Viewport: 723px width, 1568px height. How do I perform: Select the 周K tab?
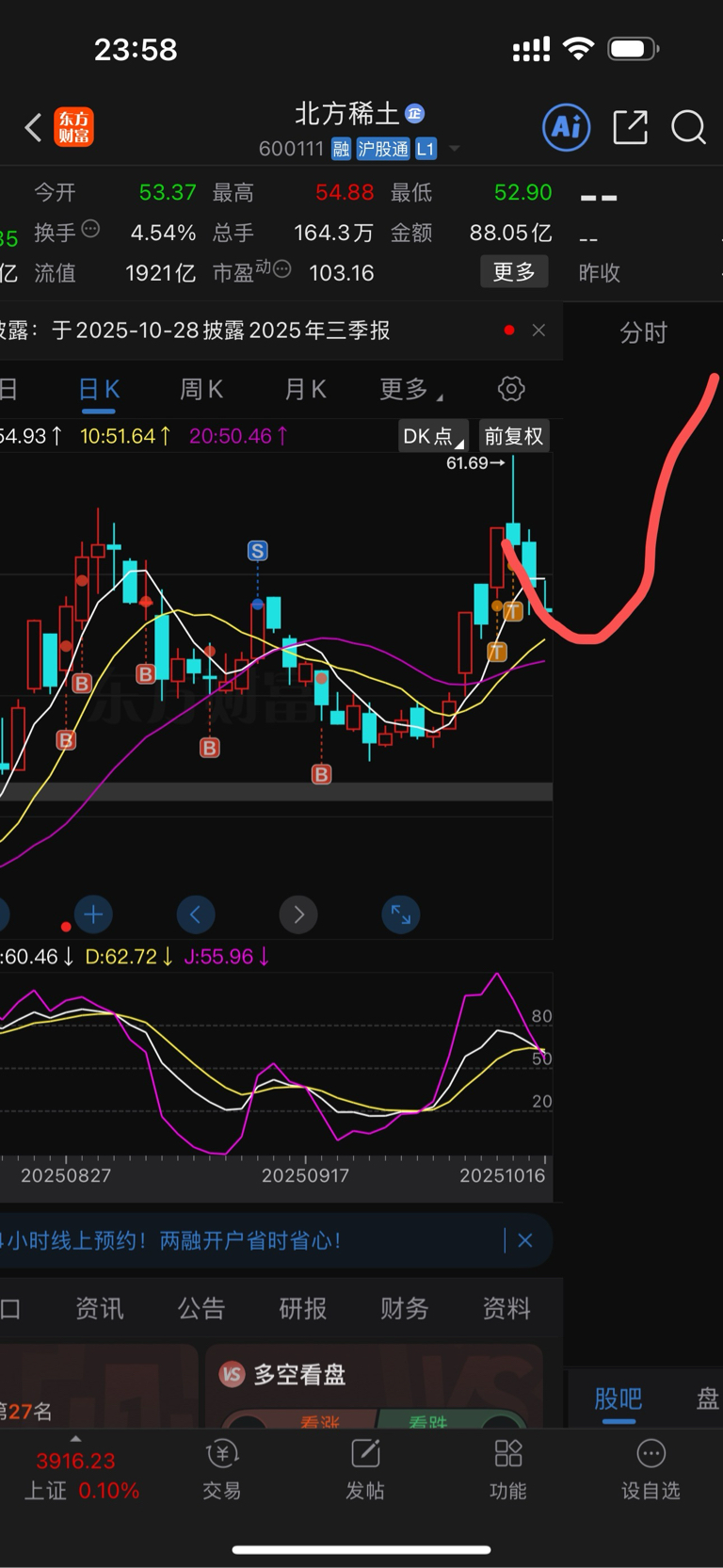(x=201, y=390)
